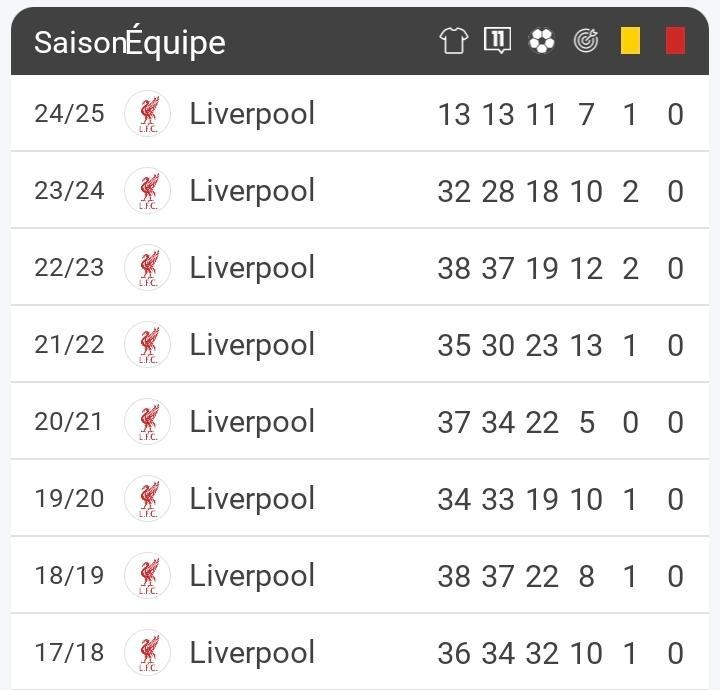Open Liverpool team link for 22/23
This screenshot has width=720, height=690.
tap(252, 268)
